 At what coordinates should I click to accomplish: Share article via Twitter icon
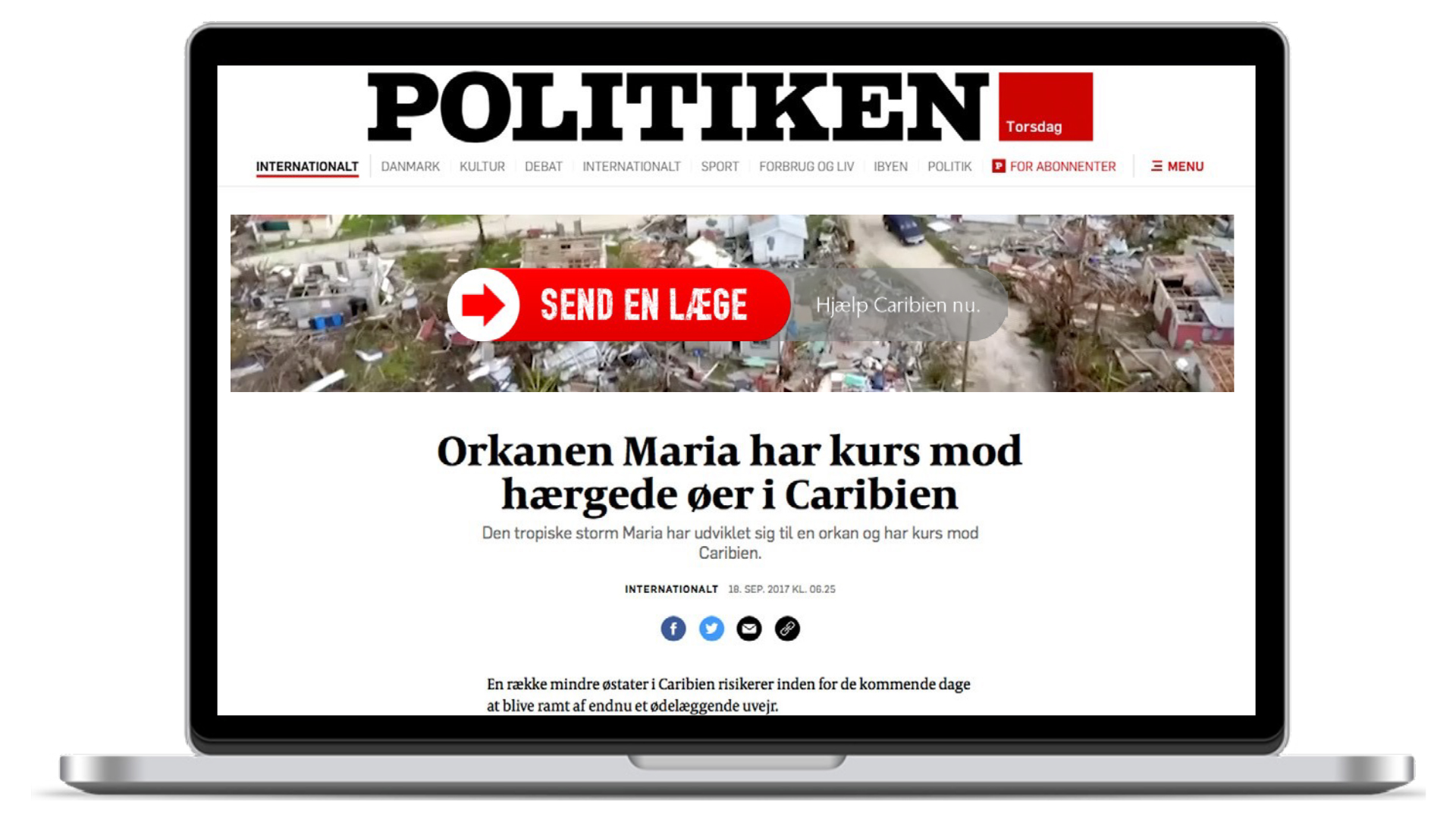pos(711,629)
